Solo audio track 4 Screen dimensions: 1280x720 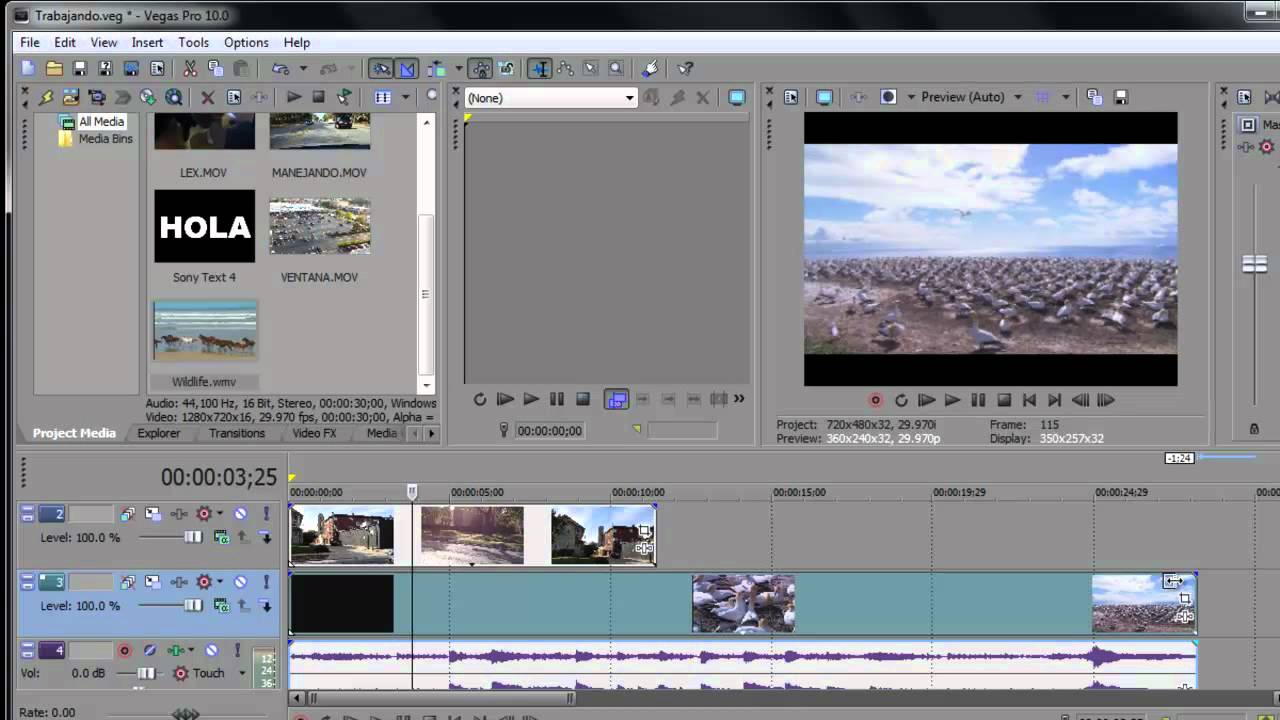point(238,650)
